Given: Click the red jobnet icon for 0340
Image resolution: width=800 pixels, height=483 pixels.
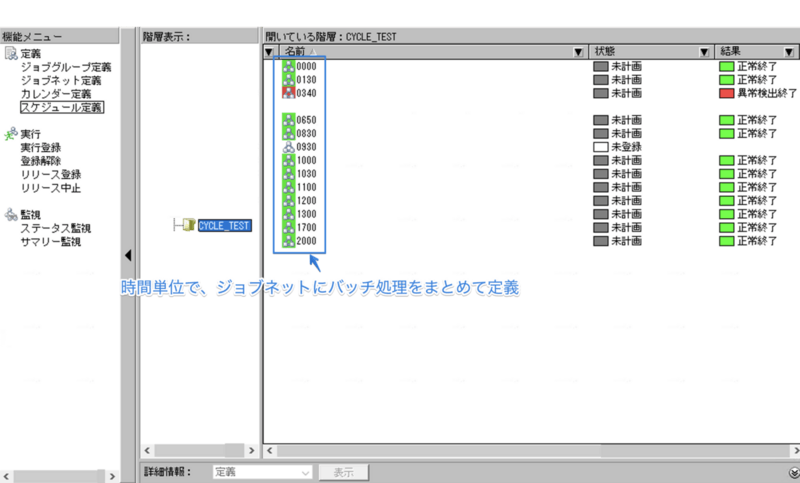Looking at the screenshot, I should [x=289, y=93].
